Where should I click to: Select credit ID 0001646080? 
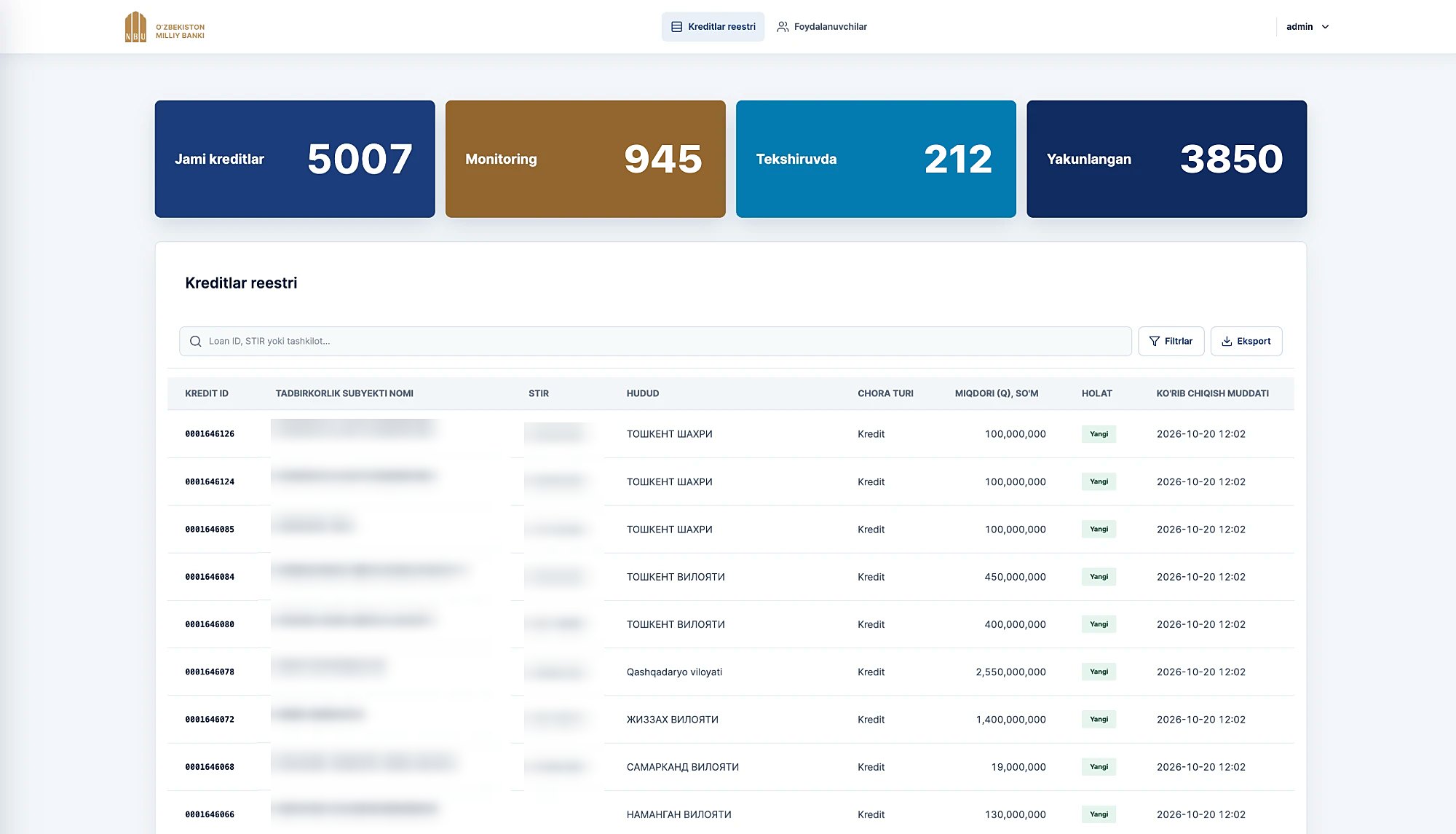210,624
